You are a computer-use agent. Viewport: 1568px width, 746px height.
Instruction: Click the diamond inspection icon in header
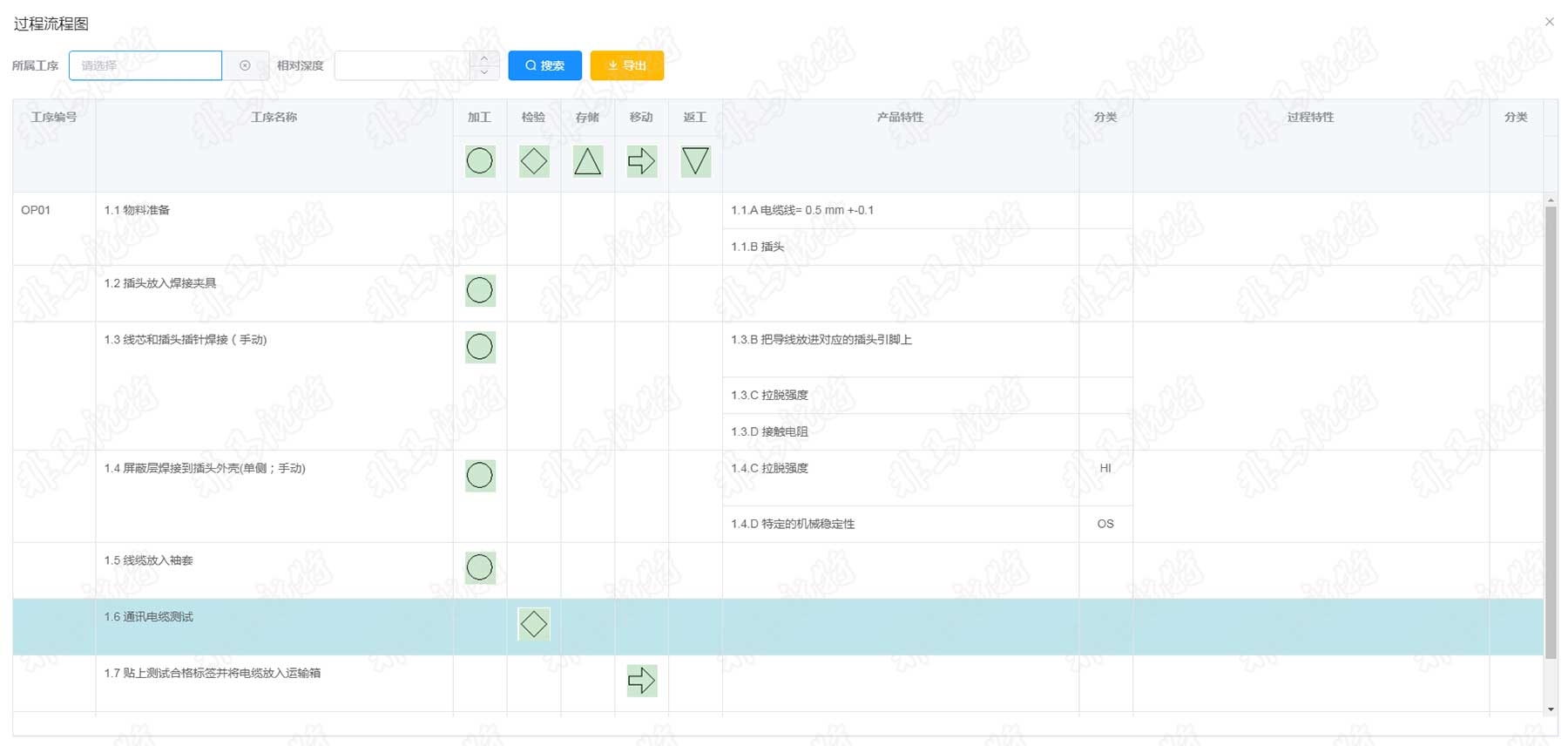coord(534,161)
